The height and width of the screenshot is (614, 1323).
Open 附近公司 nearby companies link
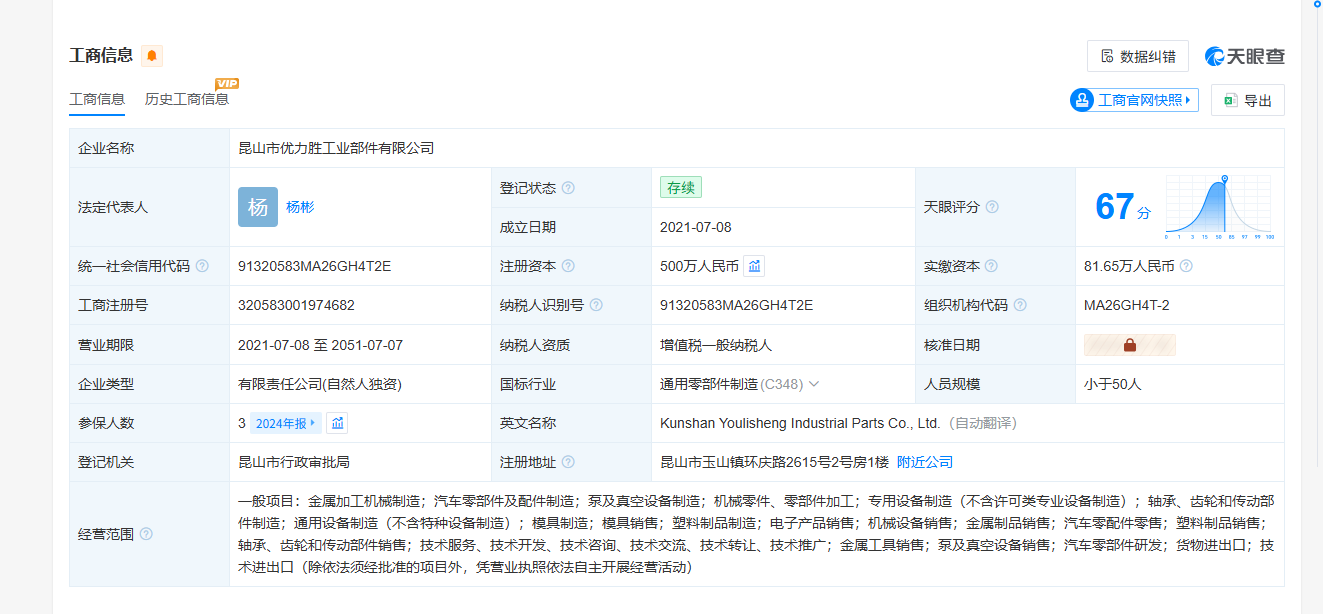tap(925, 462)
